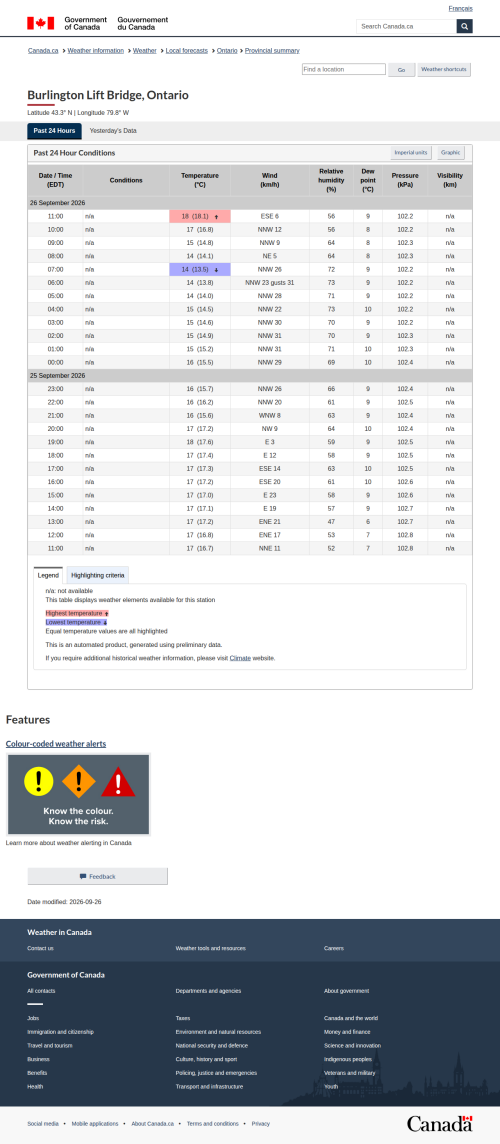Open Contact us footer link
This screenshot has width=500, height=1144.
[40, 948]
